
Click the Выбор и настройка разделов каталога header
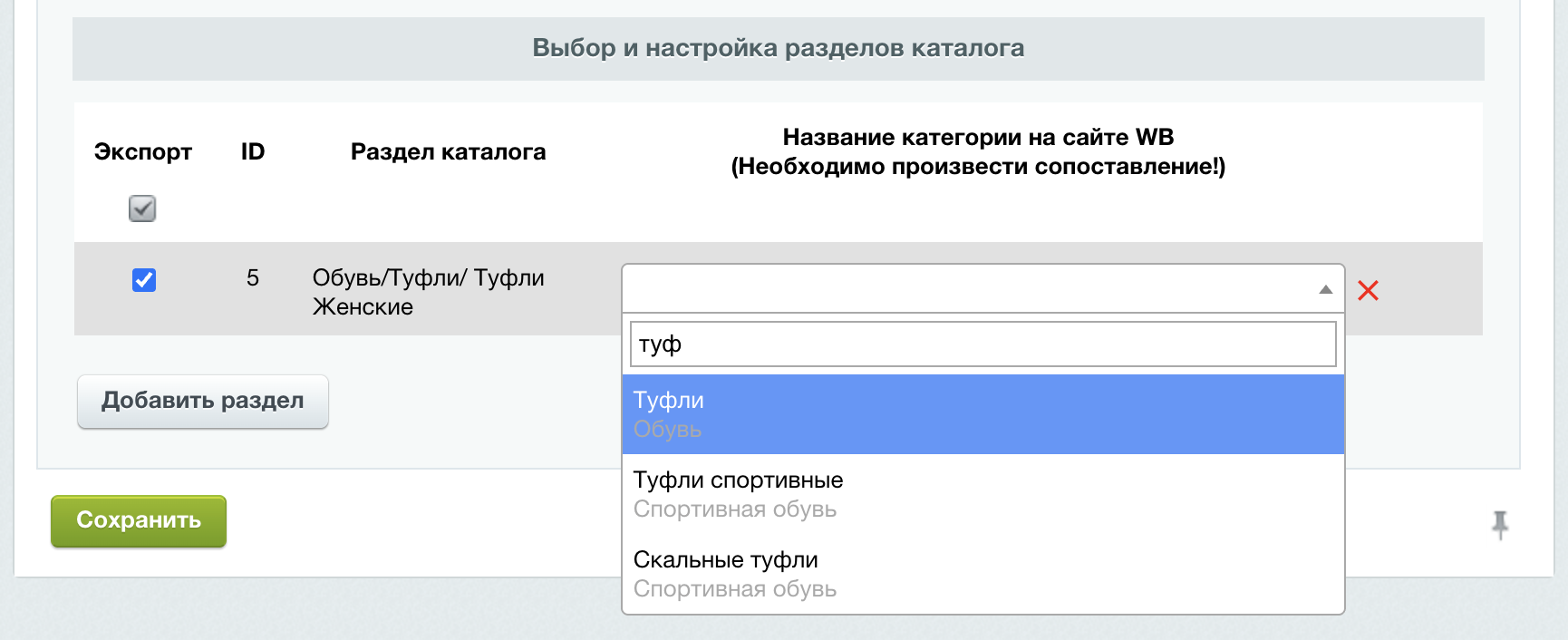pyautogui.click(x=778, y=48)
